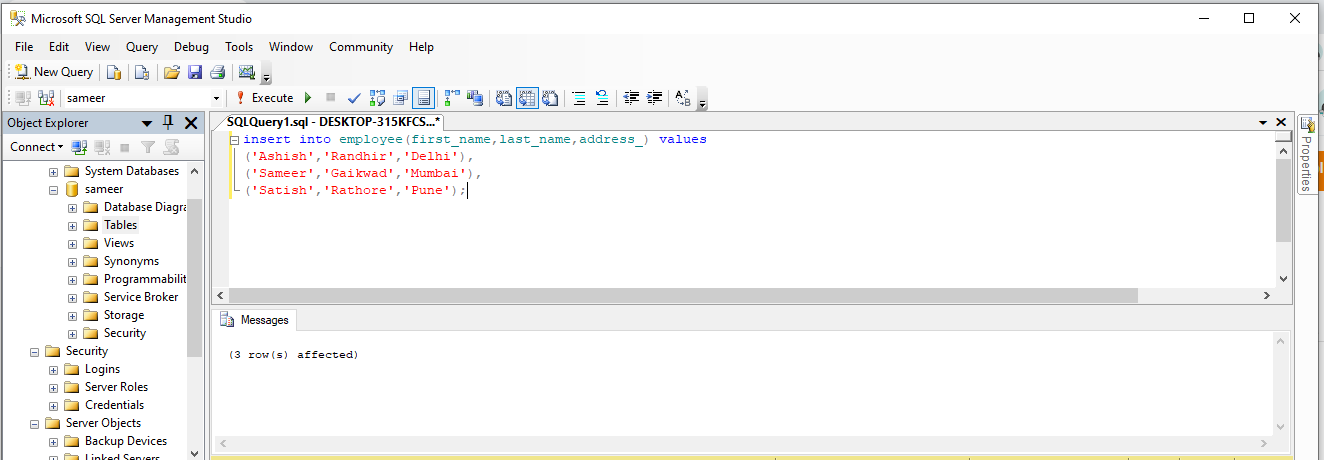Toggle Include Client Statistics
Image resolution: width=1324 pixels, height=460 pixels.
pyautogui.click(x=475, y=98)
